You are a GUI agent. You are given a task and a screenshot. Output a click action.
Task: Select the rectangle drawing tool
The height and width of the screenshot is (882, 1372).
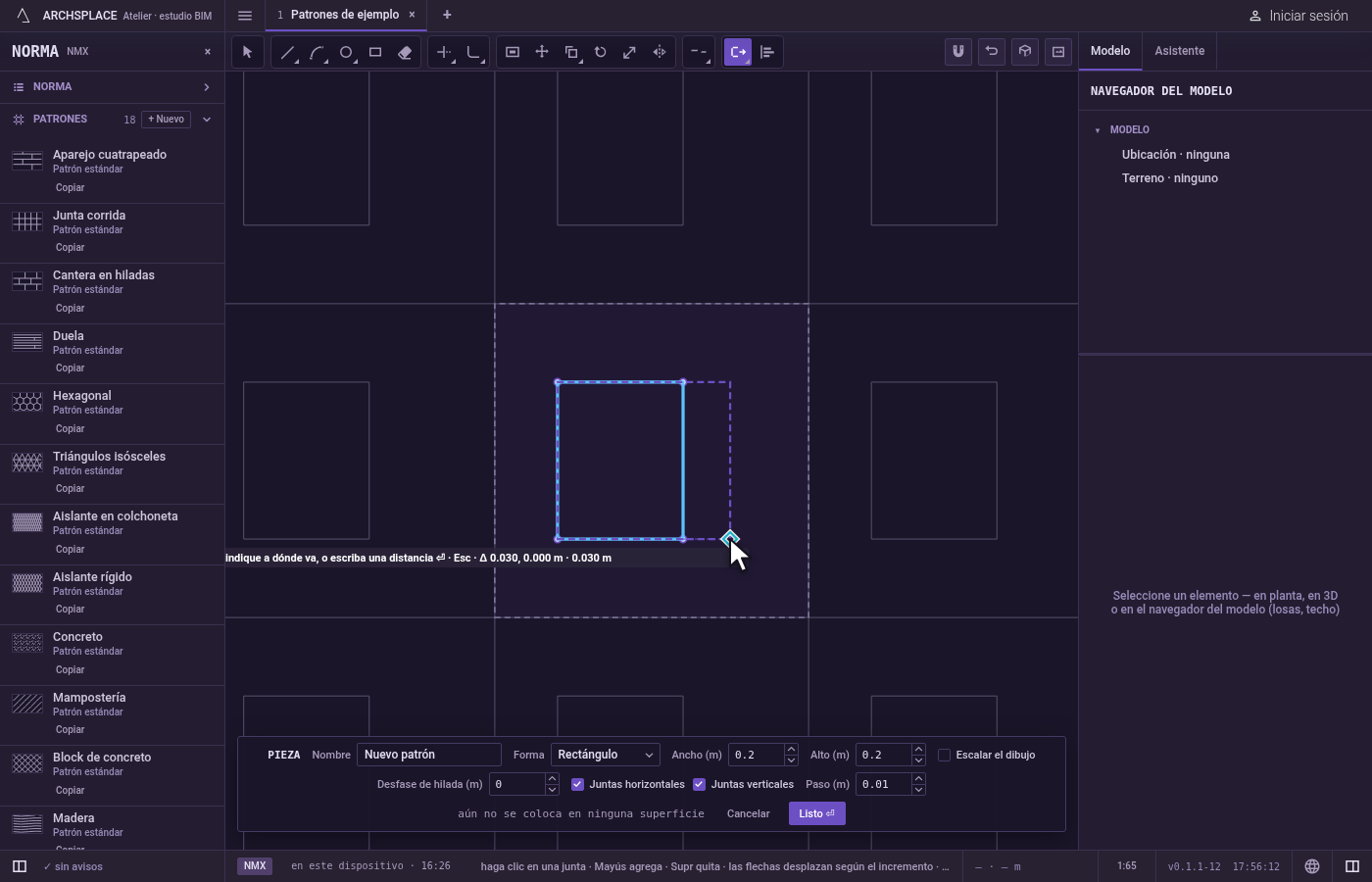[x=375, y=52]
